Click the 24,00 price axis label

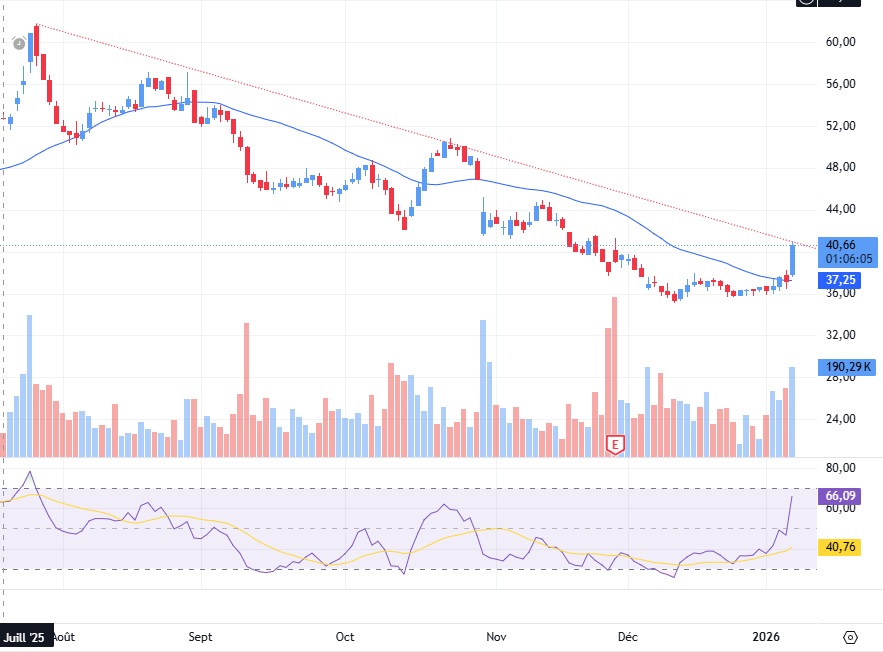(x=840, y=419)
